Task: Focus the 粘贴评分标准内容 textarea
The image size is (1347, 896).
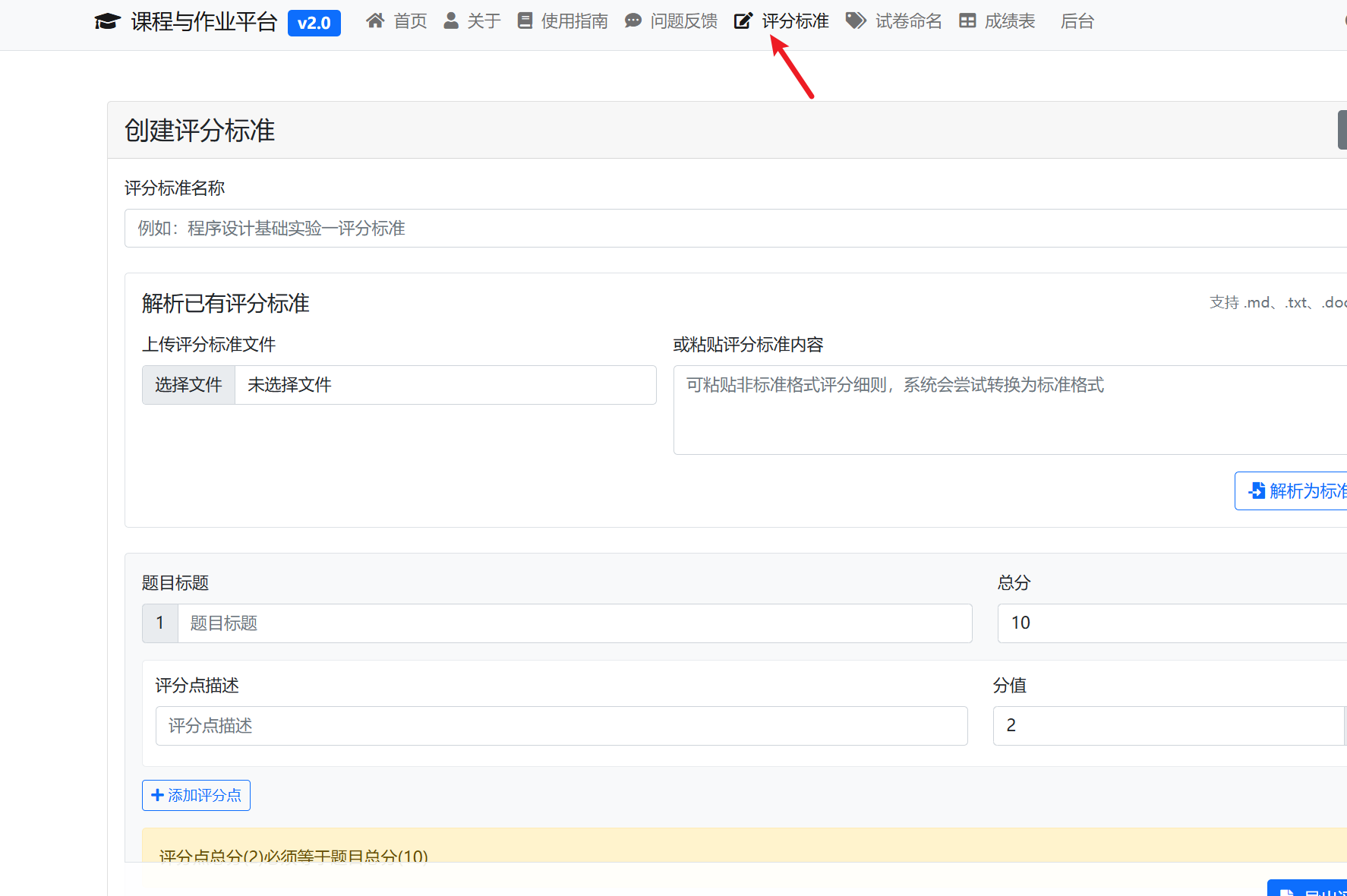Action: (1010, 410)
